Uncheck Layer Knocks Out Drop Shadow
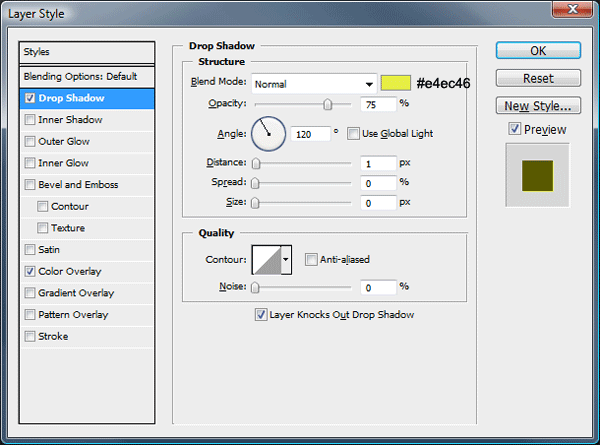The height and width of the screenshot is (445, 600). (x=261, y=315)
